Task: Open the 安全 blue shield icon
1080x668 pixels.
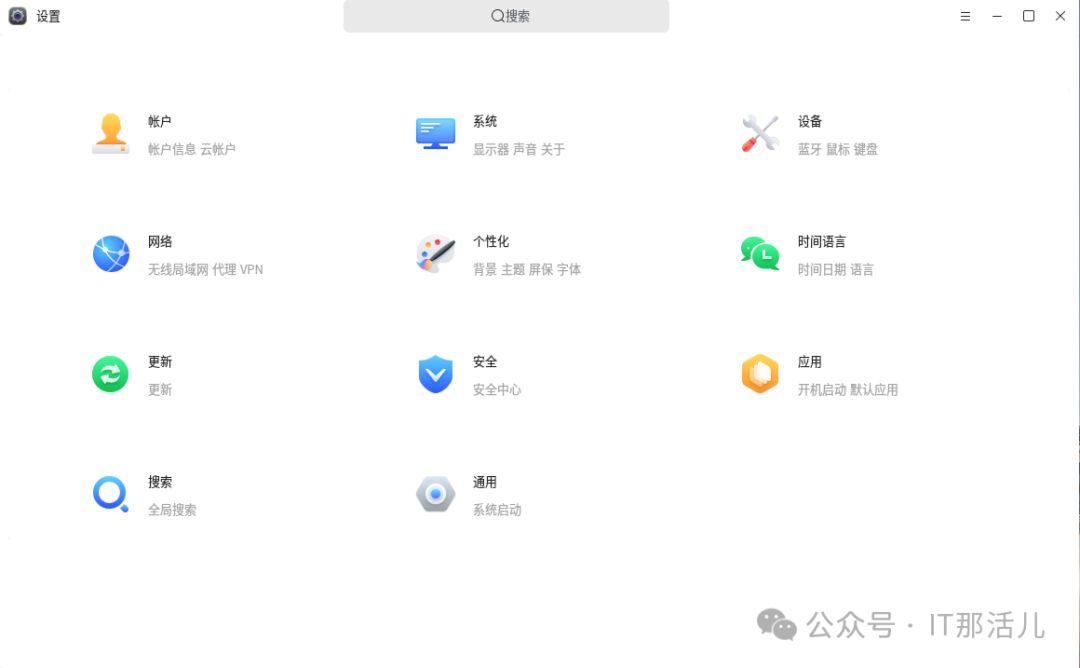Action: pos(435,374)
